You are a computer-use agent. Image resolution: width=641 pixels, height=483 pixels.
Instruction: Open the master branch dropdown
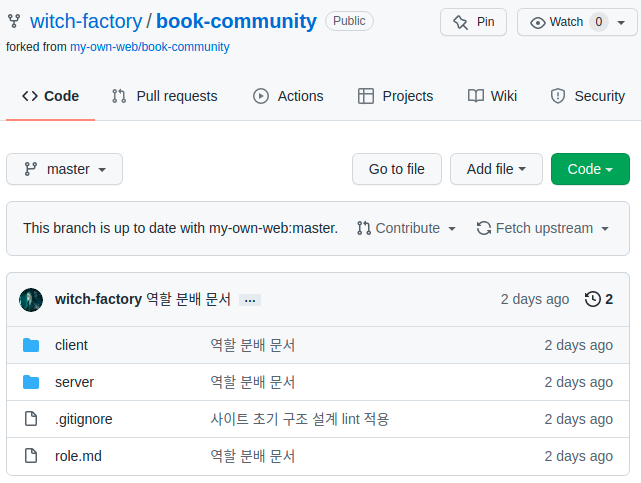(65, 169)
